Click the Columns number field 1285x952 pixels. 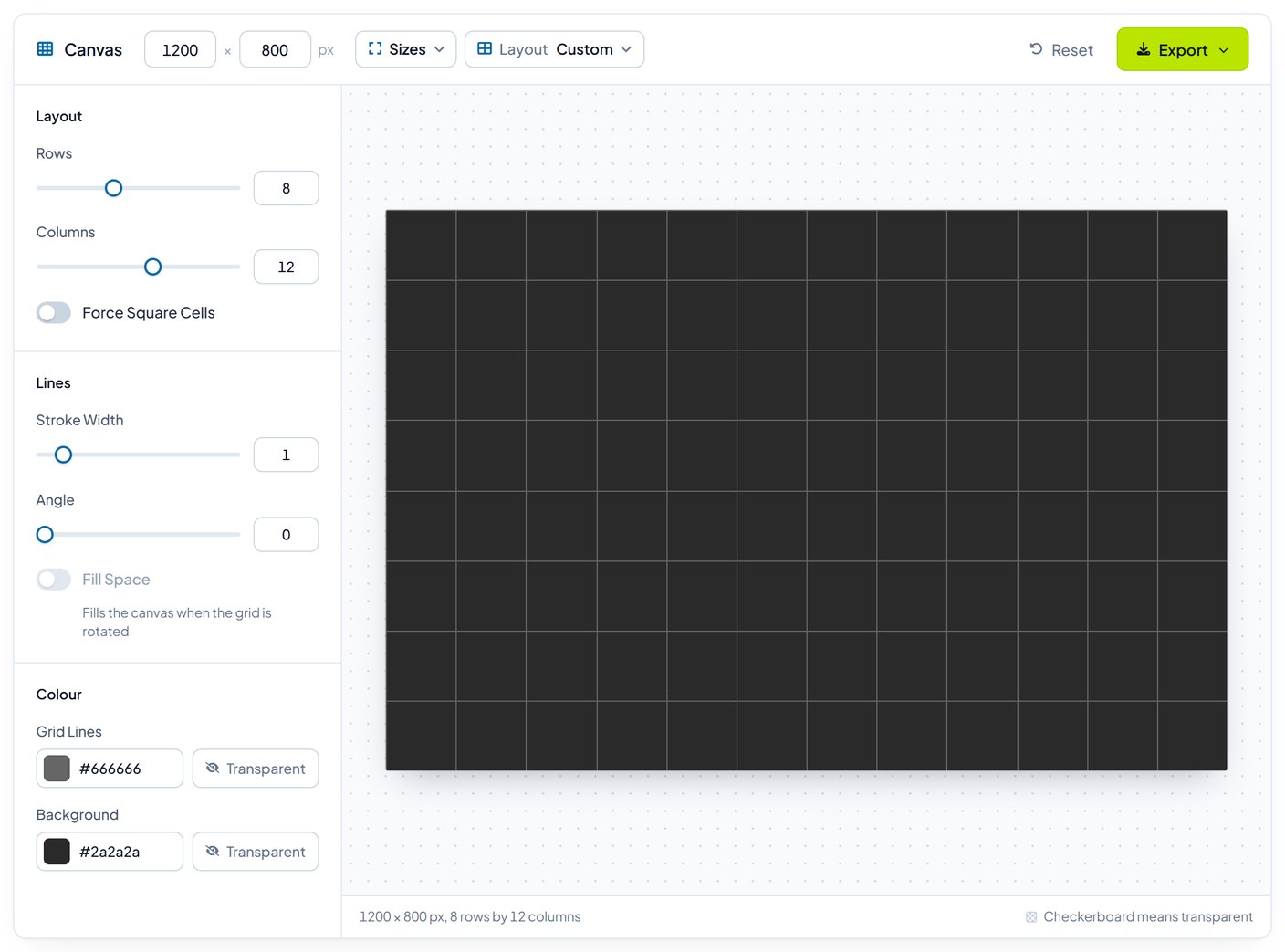coord(287,267)
